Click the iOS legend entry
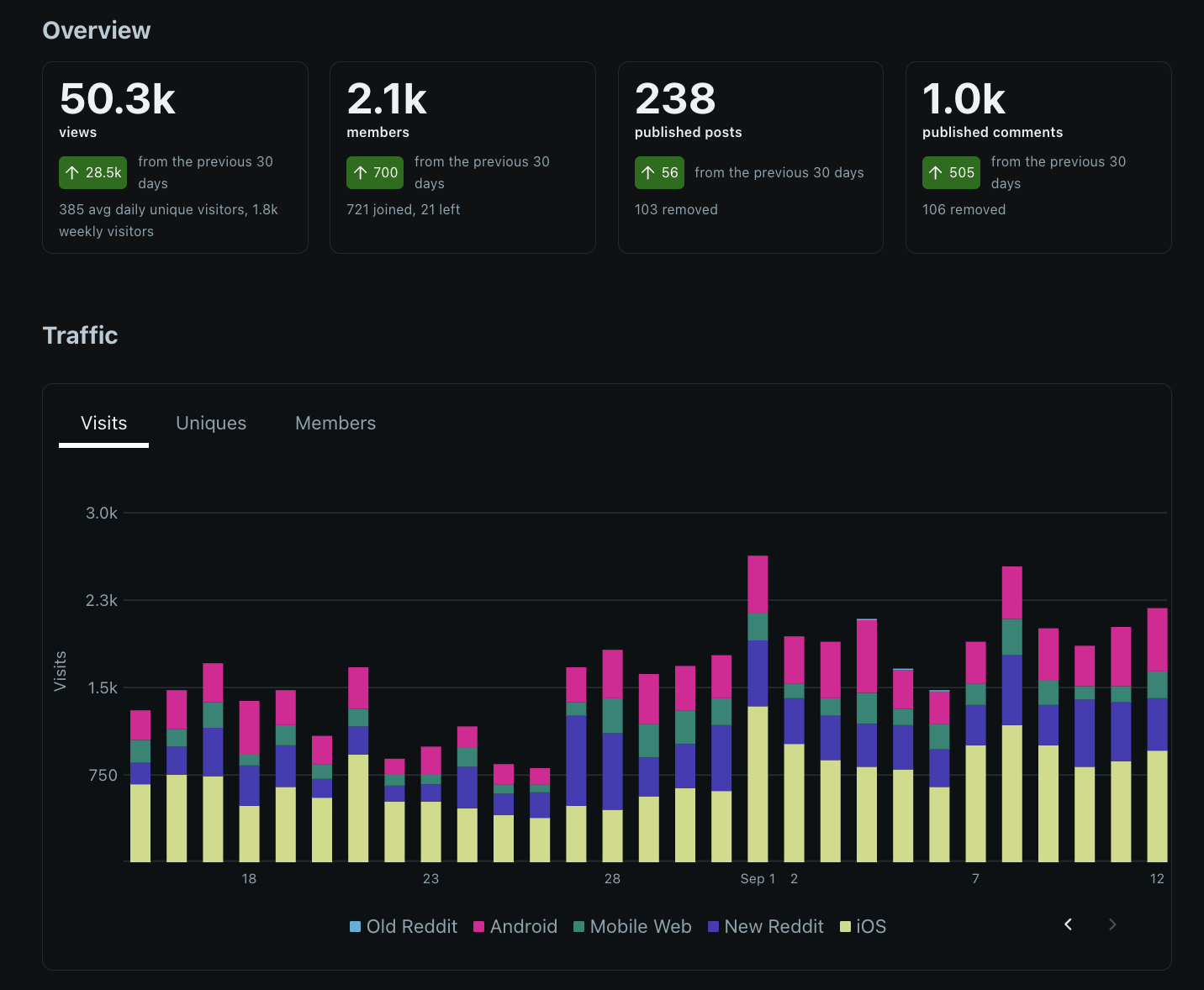 [x=863, y=926]
